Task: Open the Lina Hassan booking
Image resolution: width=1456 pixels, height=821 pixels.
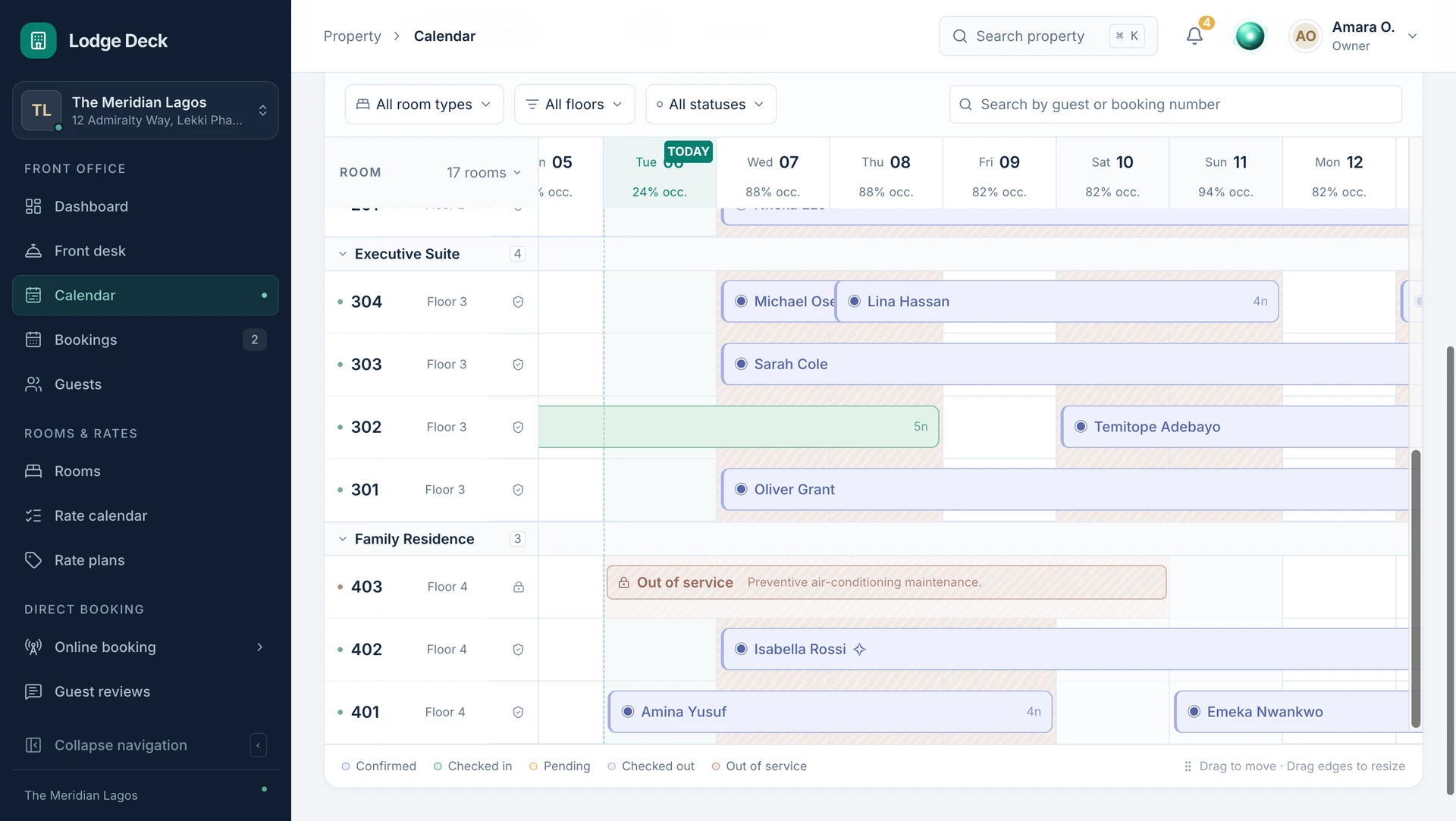Action: [1056, 302]
